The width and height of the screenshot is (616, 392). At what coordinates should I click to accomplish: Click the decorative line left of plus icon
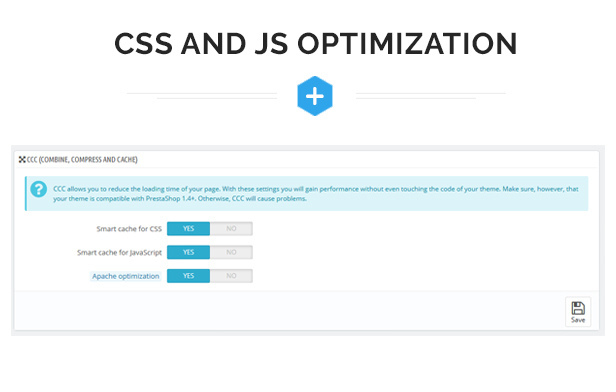tap(202, 95)
